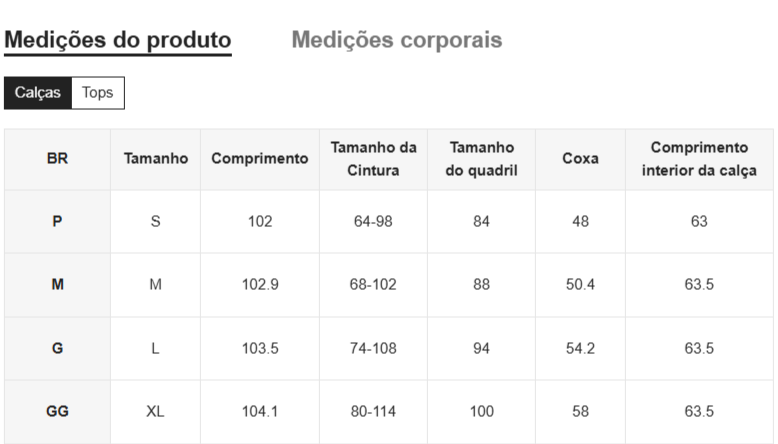The height and width of the screenshot is (444, 778).
Task: Click the Tamanho column header
Action: (155, 158)
